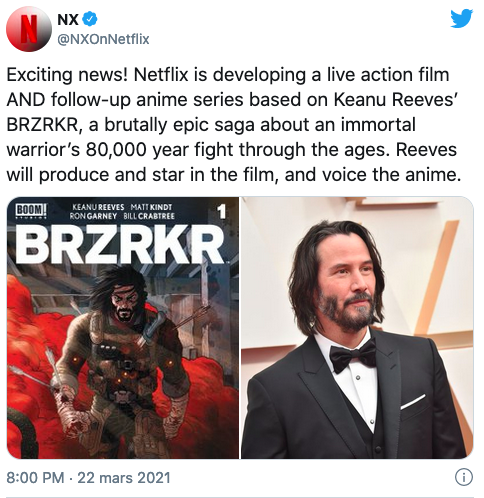The height and width of the screenshot is (498, 484).
Task: Select the word BRZRKR in tweet text
Action: click(42, 125)
